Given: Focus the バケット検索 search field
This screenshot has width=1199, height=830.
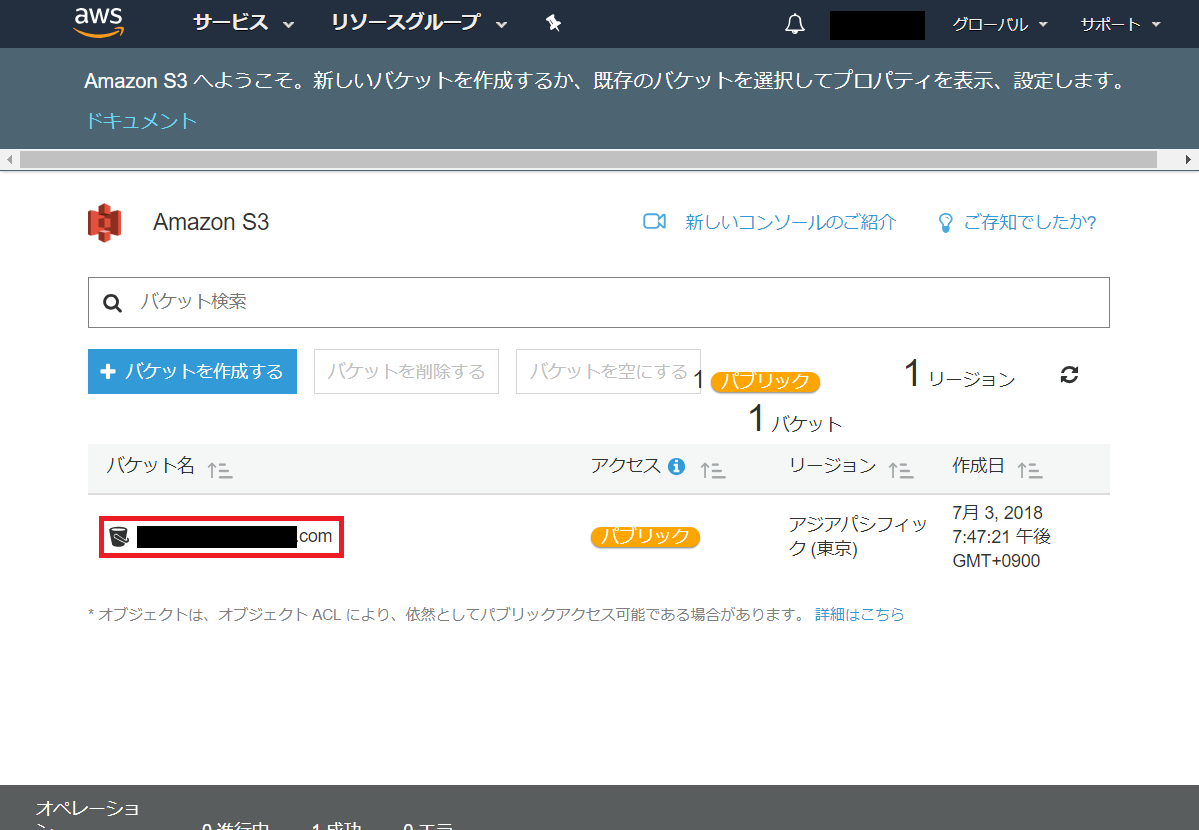Looking at the screenshot, I should 599,302.
